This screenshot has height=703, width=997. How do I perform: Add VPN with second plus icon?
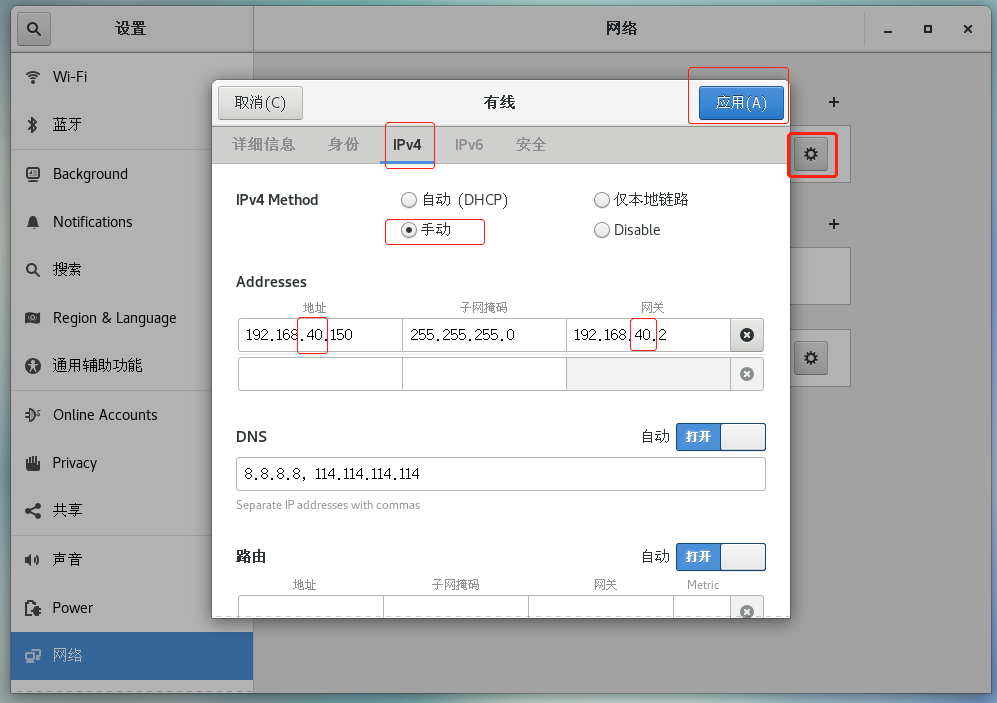[x=834, y=224]
